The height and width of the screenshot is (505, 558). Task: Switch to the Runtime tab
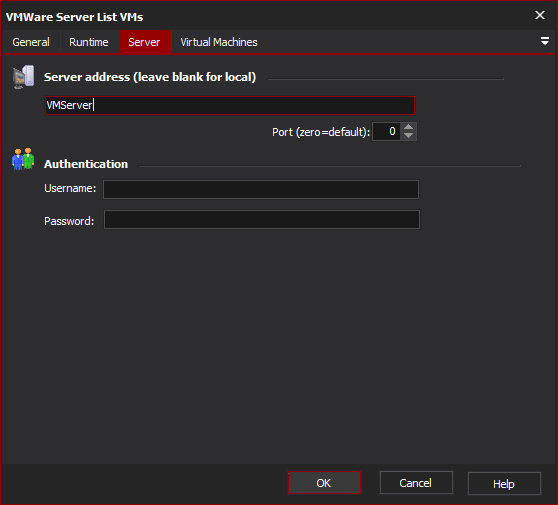point(89,42)
